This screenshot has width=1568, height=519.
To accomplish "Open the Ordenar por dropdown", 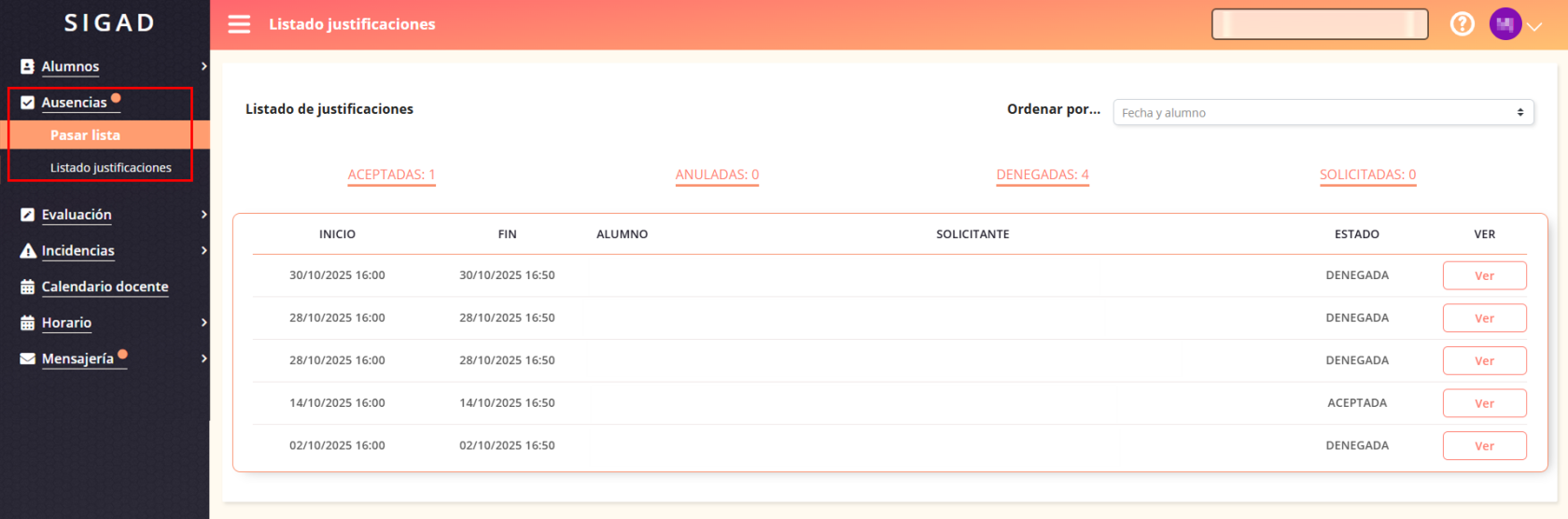I will click(1323, 113).
